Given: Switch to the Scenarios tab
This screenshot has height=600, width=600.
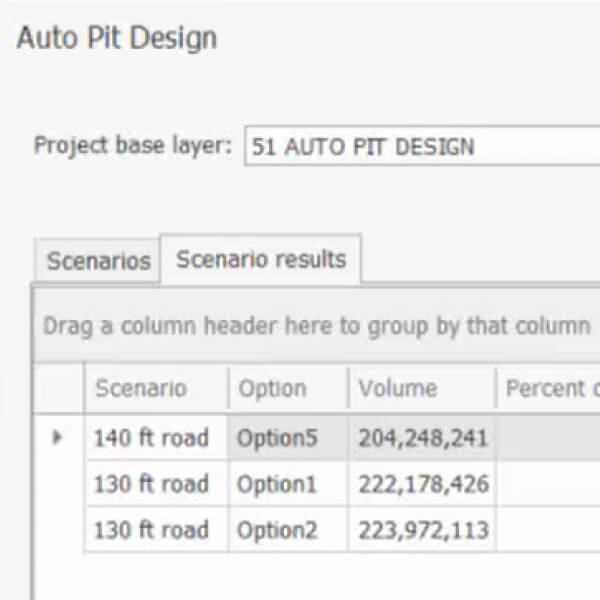Looking at the screenshot, I should pyautogui.click(x=98, y=261).
